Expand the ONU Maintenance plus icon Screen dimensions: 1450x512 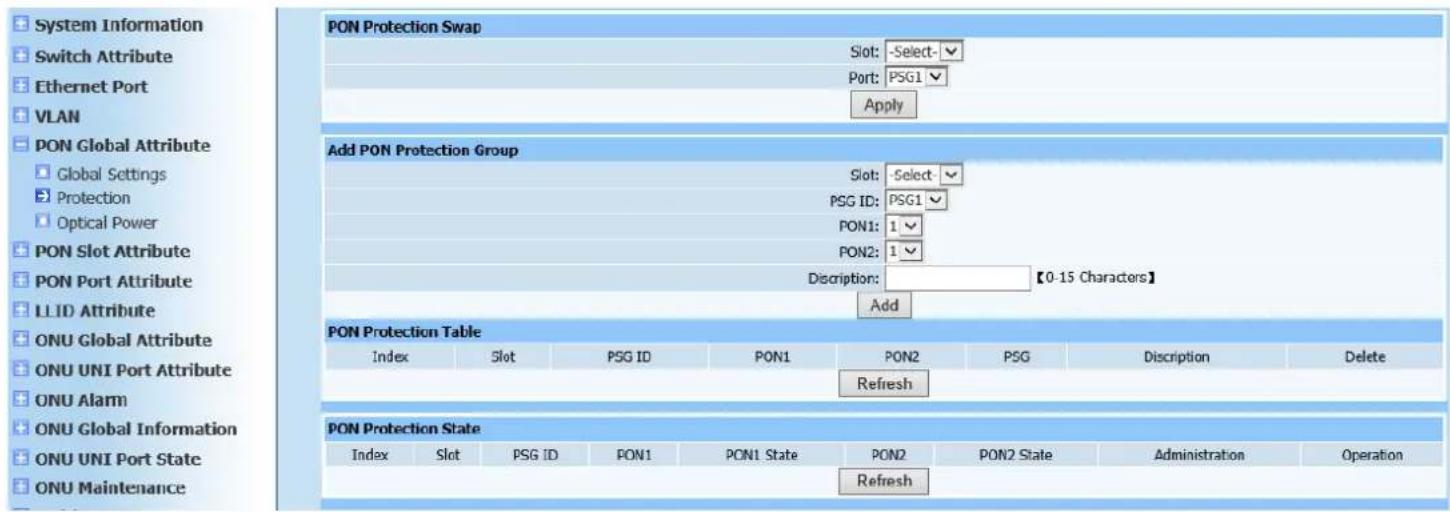point(21,488)
